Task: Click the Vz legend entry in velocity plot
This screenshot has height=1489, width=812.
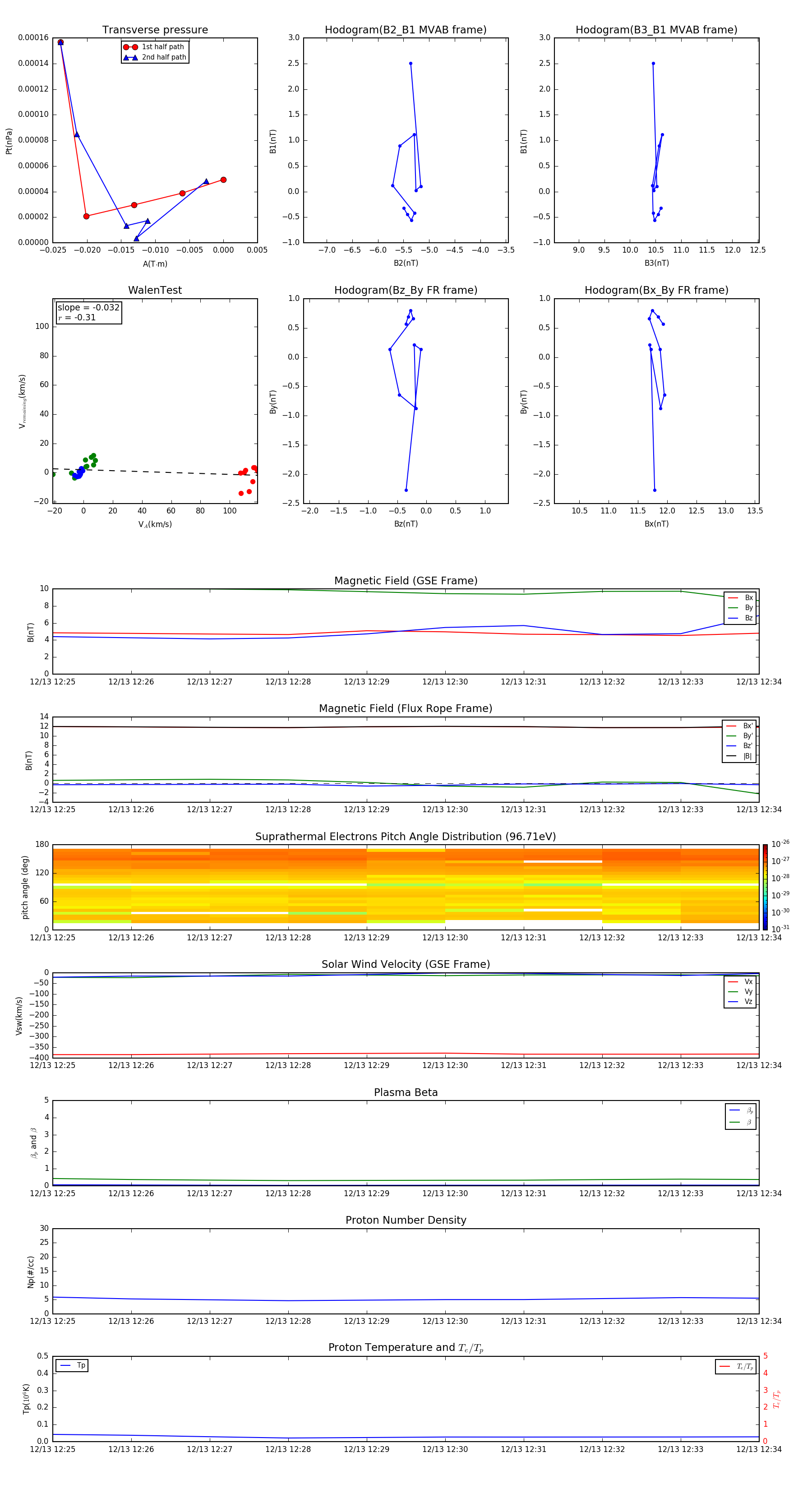Action: click(740, 1001)
